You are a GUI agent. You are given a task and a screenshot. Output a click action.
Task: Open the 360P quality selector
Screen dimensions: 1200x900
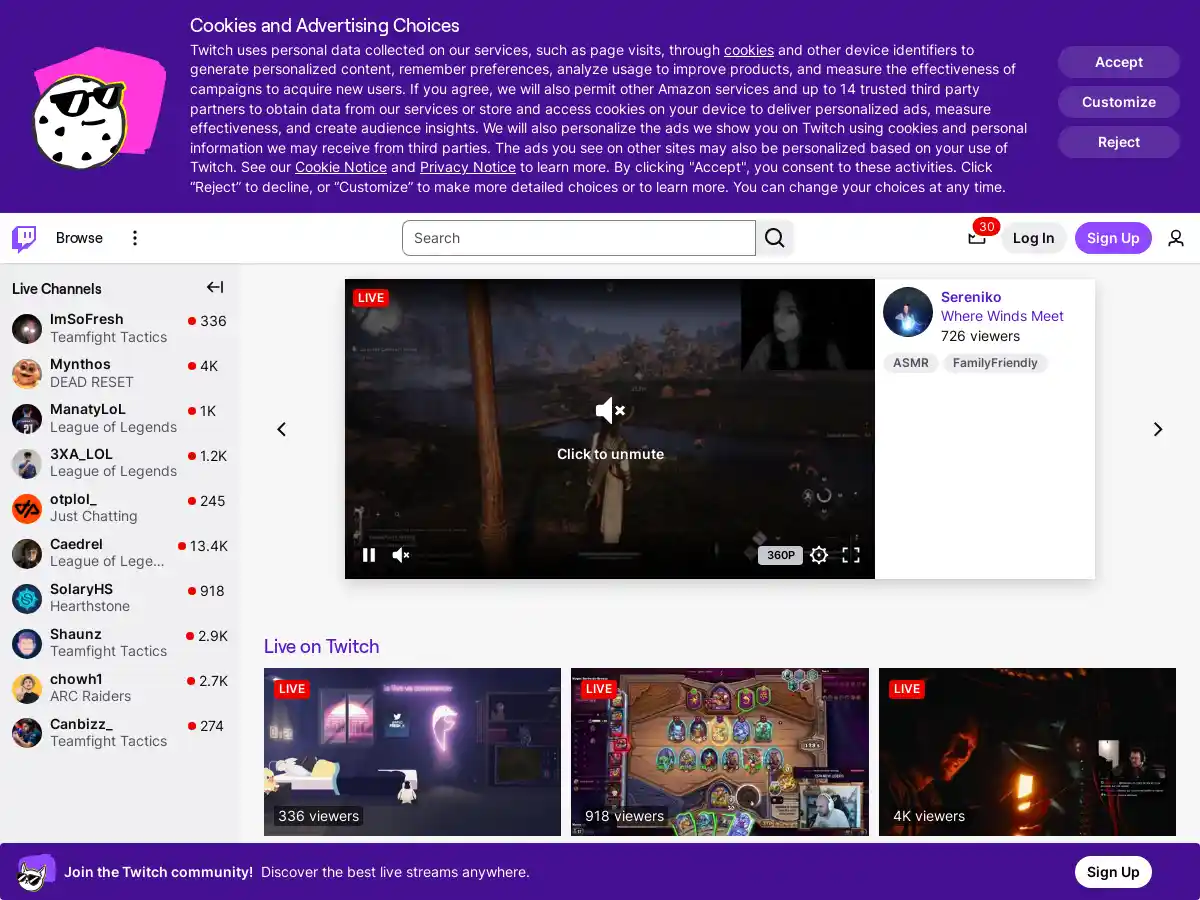click(x=780, y=555)
